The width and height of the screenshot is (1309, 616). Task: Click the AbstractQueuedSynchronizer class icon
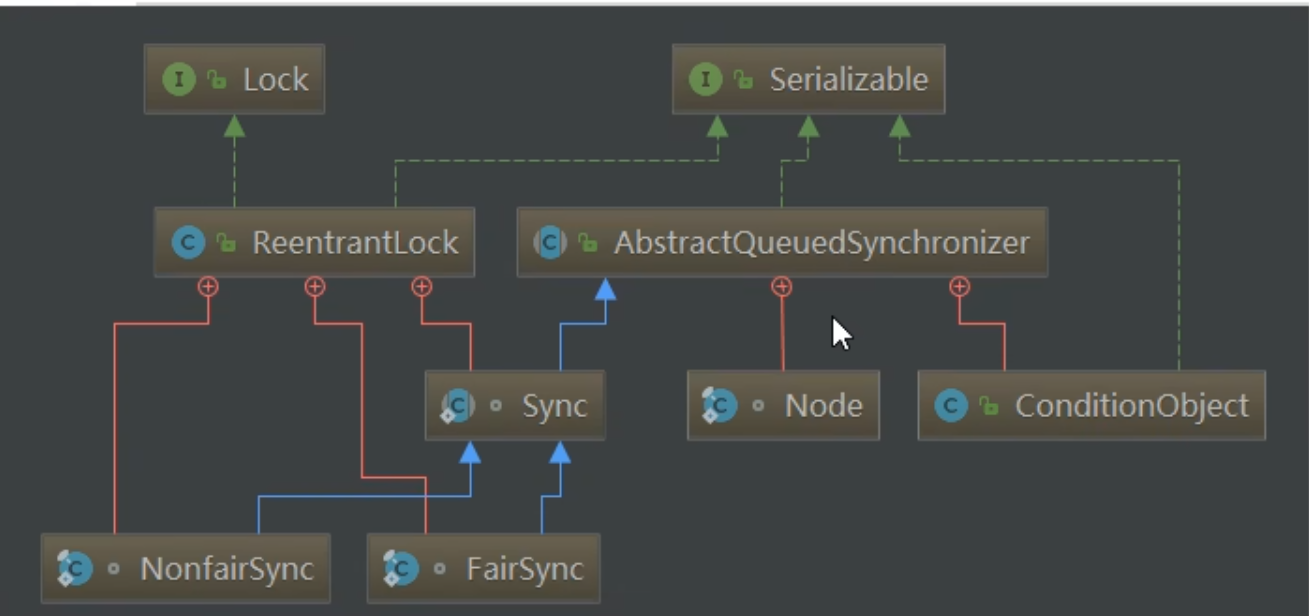(x=550, y=242)
